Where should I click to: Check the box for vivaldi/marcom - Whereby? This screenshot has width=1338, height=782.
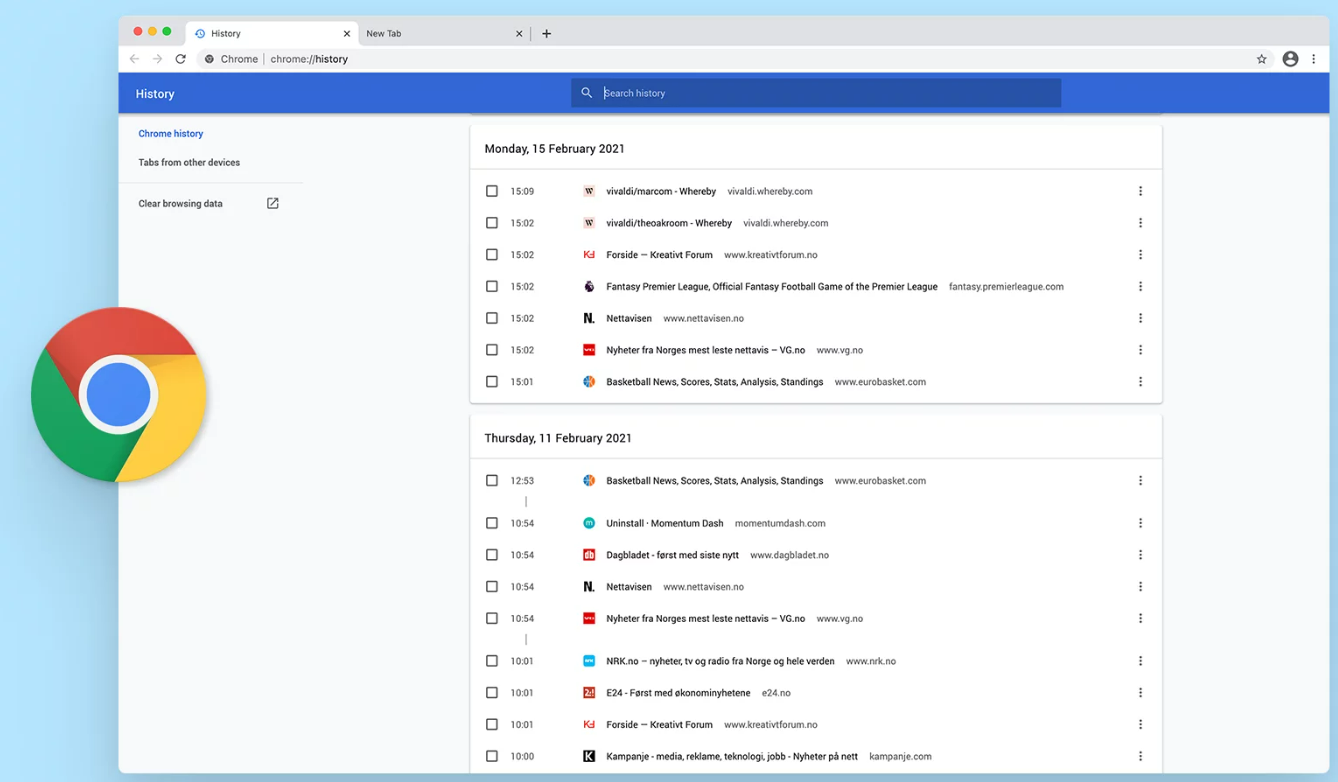(491, 191)
